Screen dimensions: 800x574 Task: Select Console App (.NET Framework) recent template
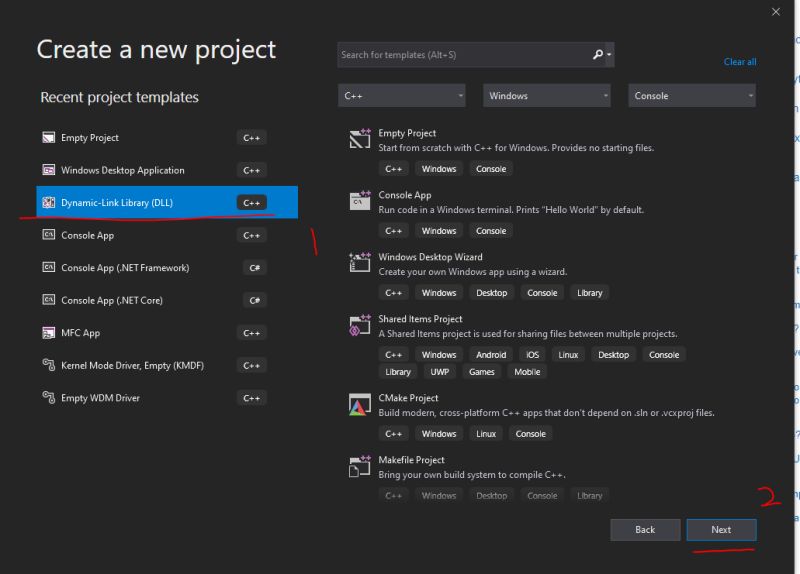point(125,268)
